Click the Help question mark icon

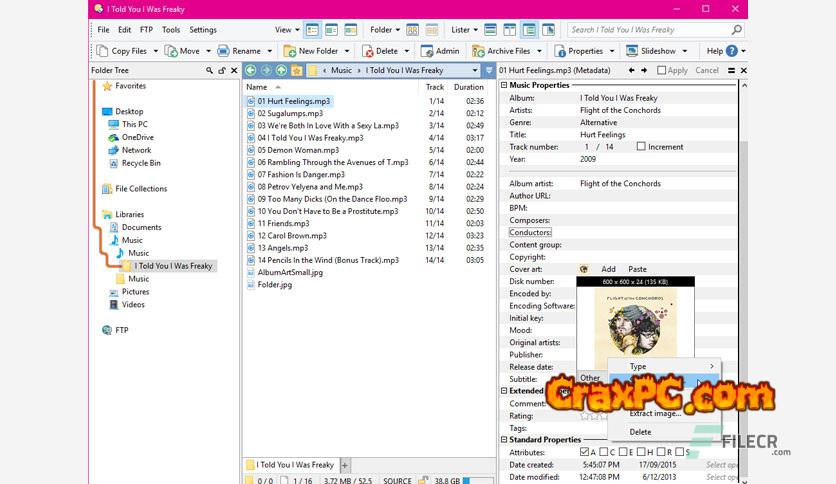pyautogui.click(x=733, y=51)
